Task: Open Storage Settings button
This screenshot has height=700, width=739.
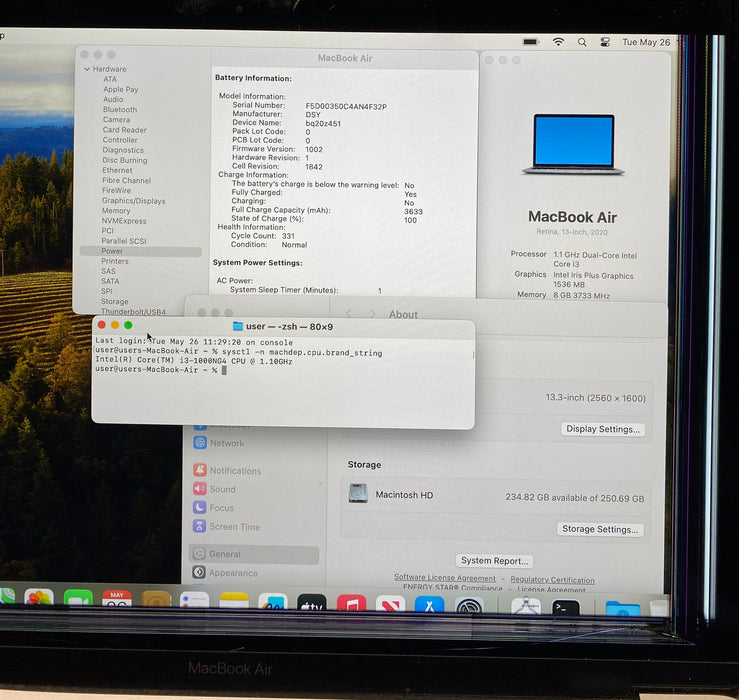Action: pos(600,529)
